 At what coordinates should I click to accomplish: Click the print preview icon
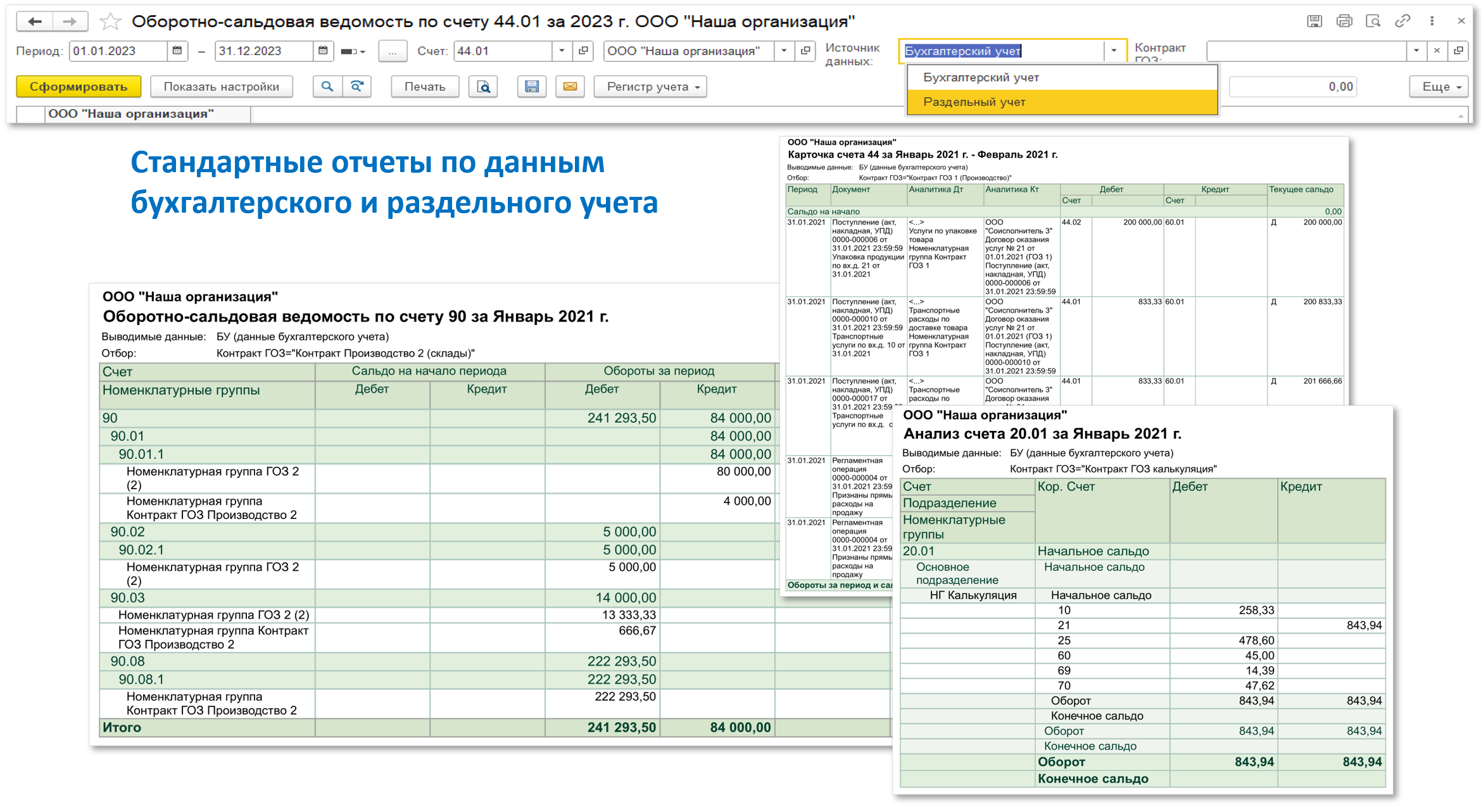(x=483, y=87)
